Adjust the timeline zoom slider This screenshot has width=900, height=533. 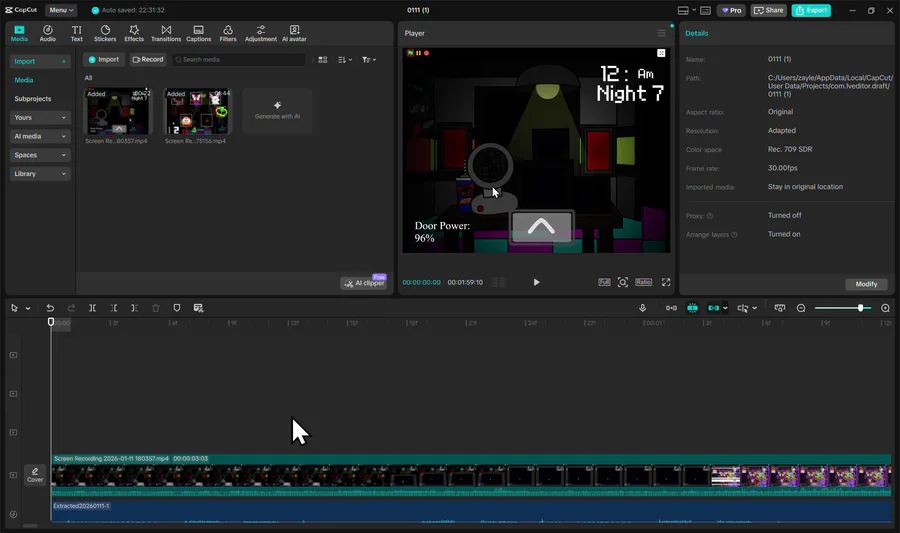843,308
